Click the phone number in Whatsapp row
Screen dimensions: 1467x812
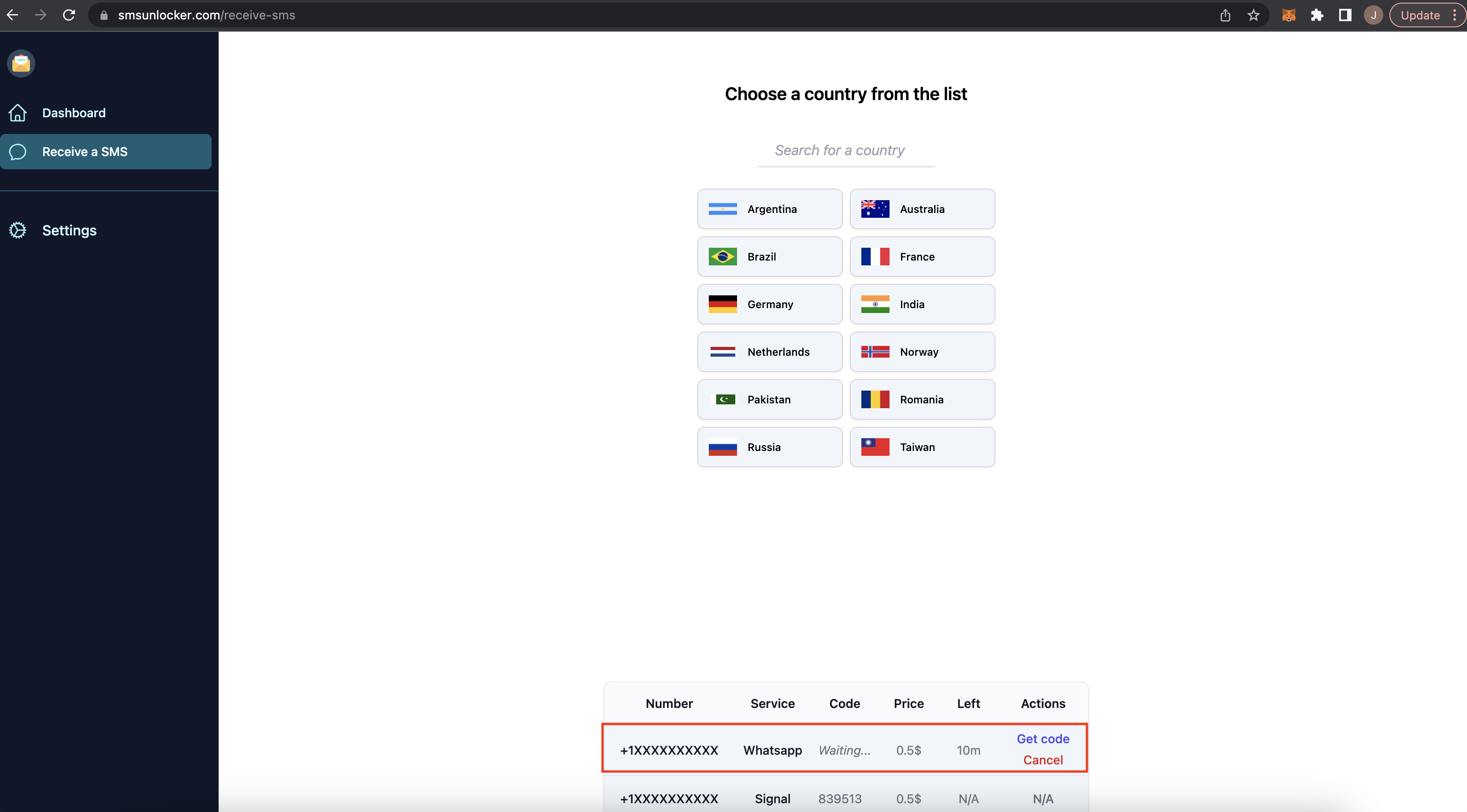tap(669, 750)
